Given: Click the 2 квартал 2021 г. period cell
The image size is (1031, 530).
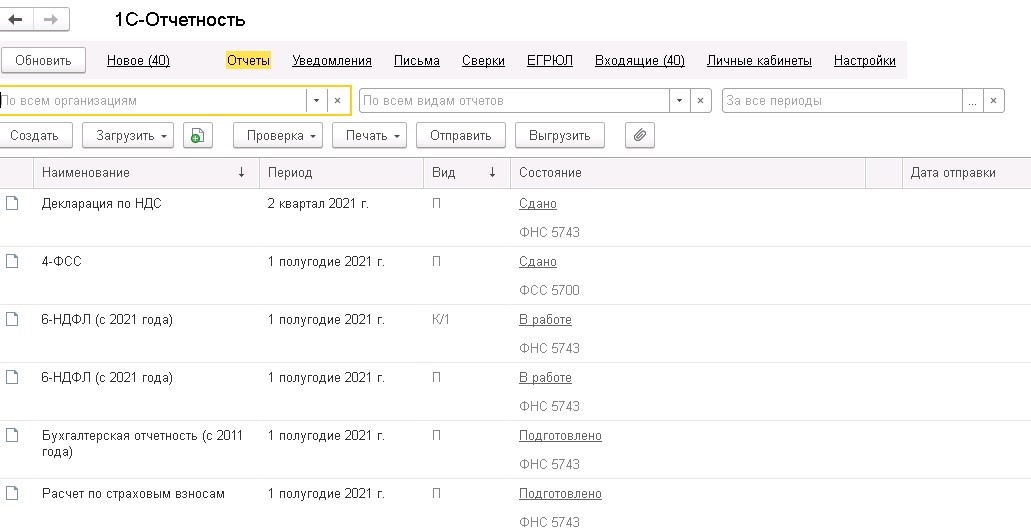Looking at the screenshot, I should [318, 204].
